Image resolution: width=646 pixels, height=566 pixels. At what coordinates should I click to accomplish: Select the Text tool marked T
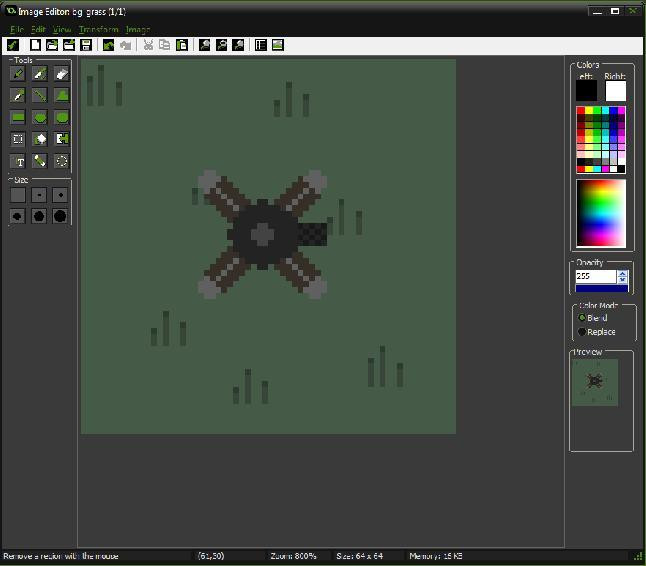[18, 161]
